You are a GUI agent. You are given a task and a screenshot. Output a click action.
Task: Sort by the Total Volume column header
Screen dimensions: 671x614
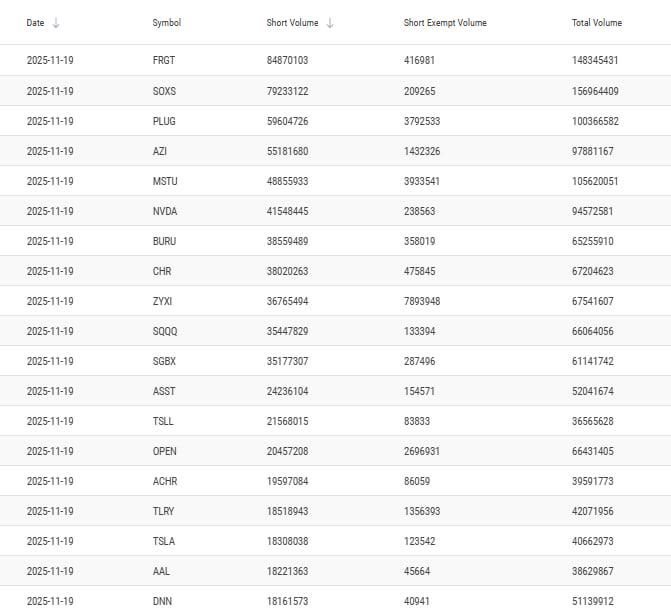point(597,23)
